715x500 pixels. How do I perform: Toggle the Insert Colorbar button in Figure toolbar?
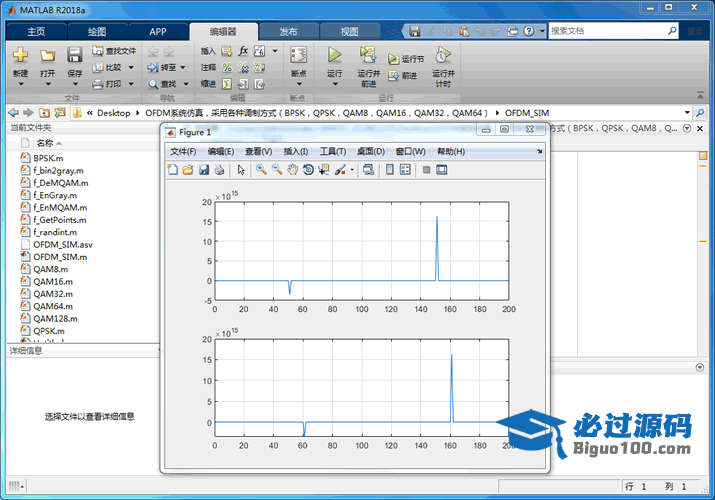389,170
